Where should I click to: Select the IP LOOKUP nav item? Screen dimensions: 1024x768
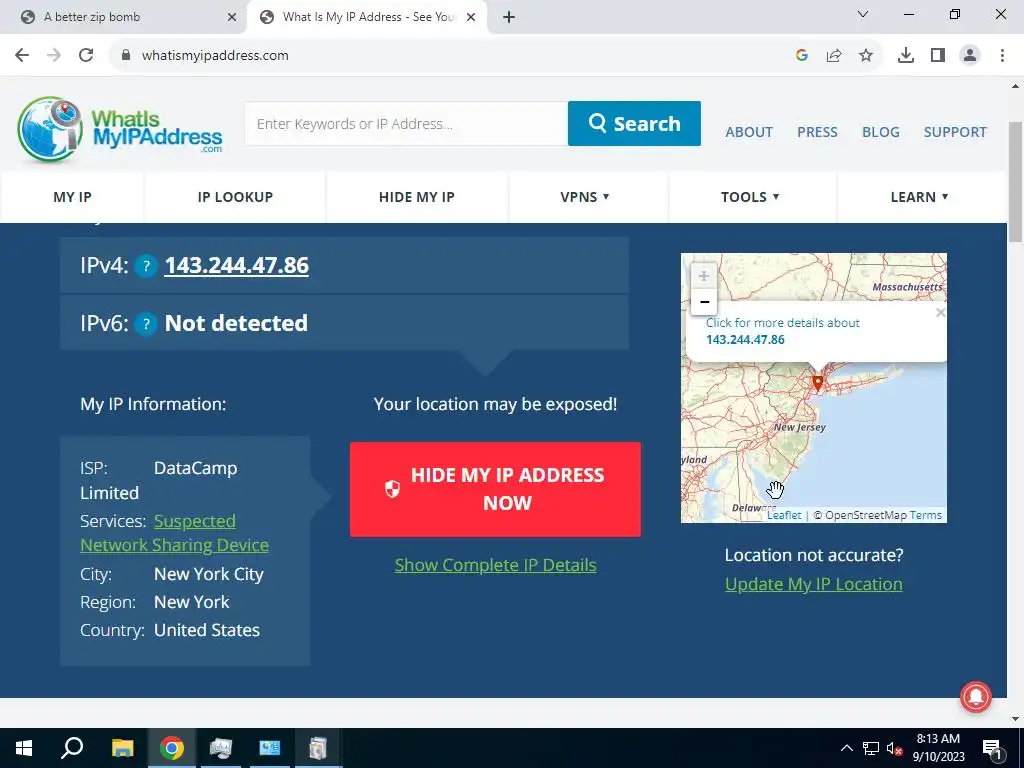235,197
